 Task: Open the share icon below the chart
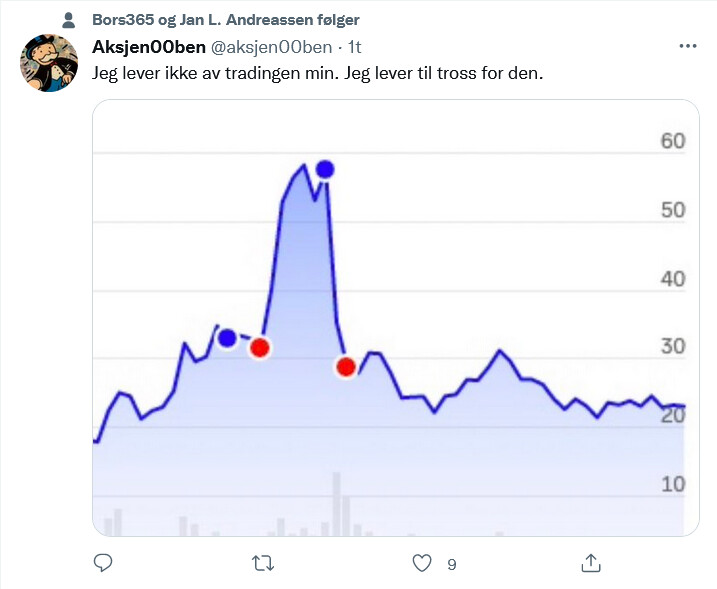pos(590,563)
